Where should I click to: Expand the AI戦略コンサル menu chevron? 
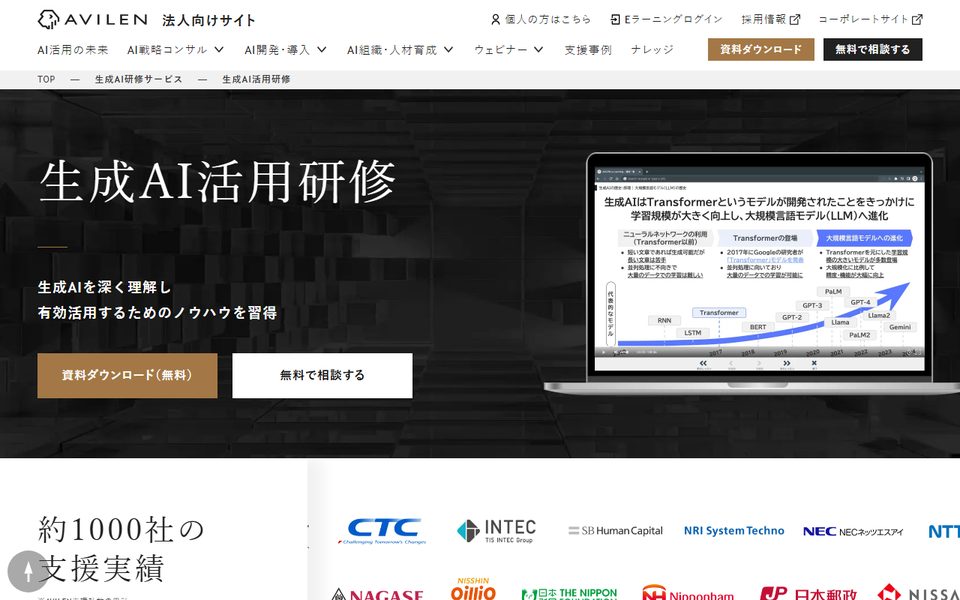[x=219, y=50]
